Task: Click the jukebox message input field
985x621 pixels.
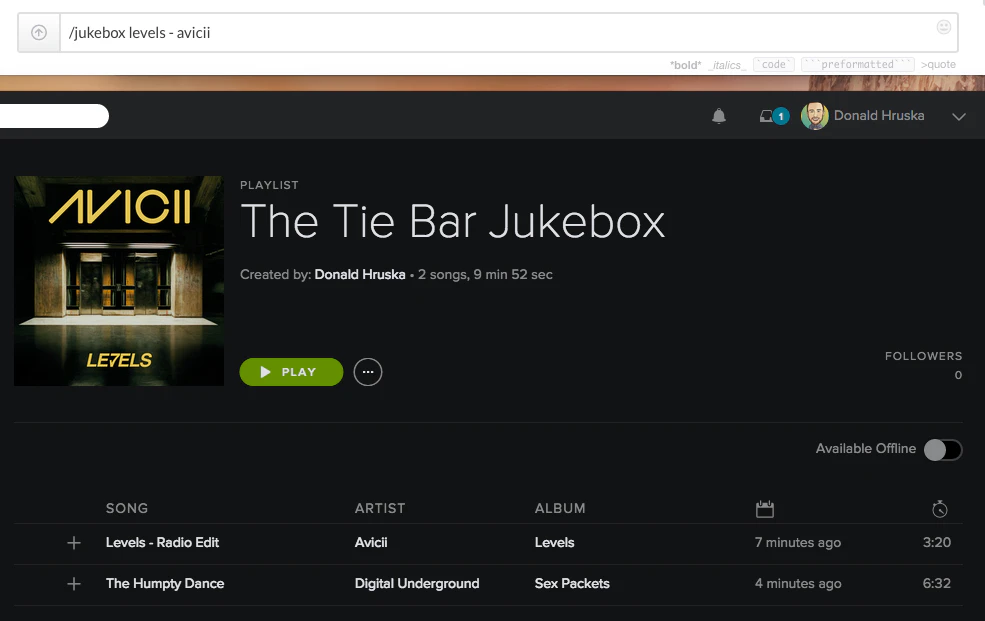Action: [500, 33]
